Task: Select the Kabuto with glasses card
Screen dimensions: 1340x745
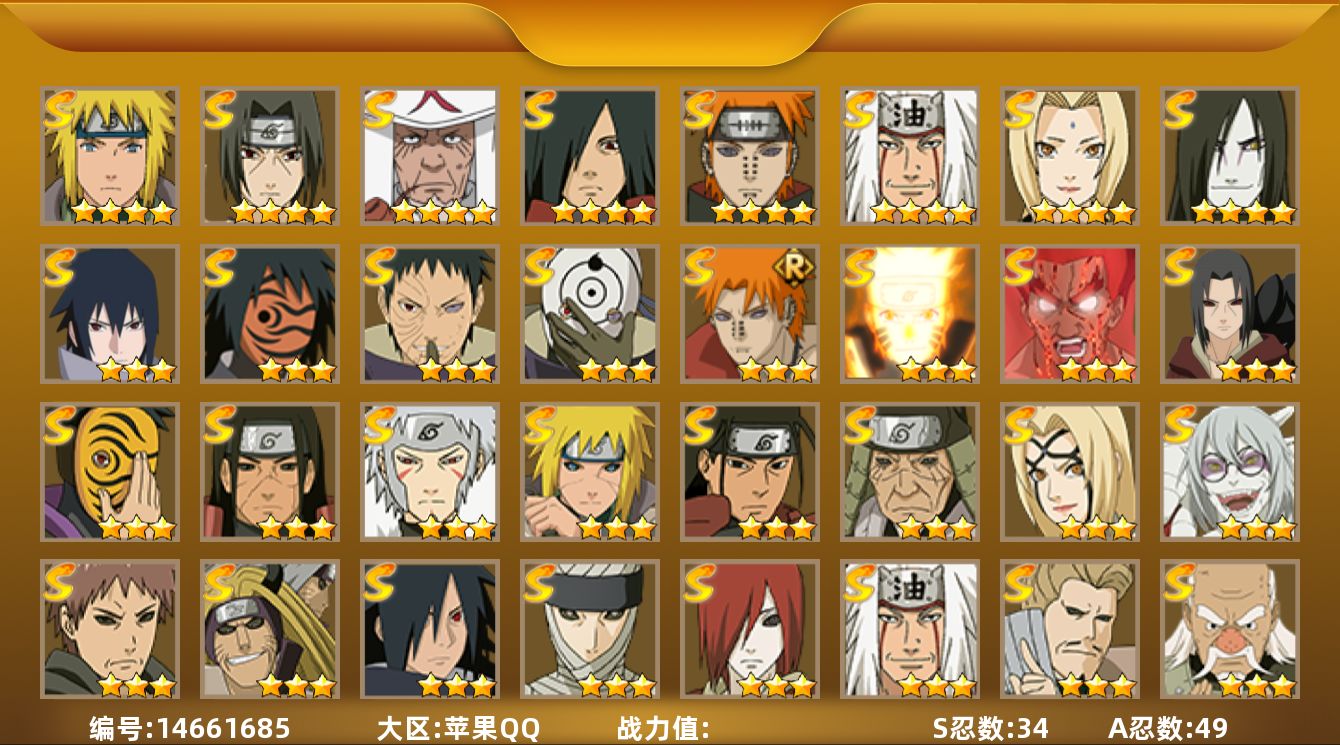Action: click(1229, 472)
